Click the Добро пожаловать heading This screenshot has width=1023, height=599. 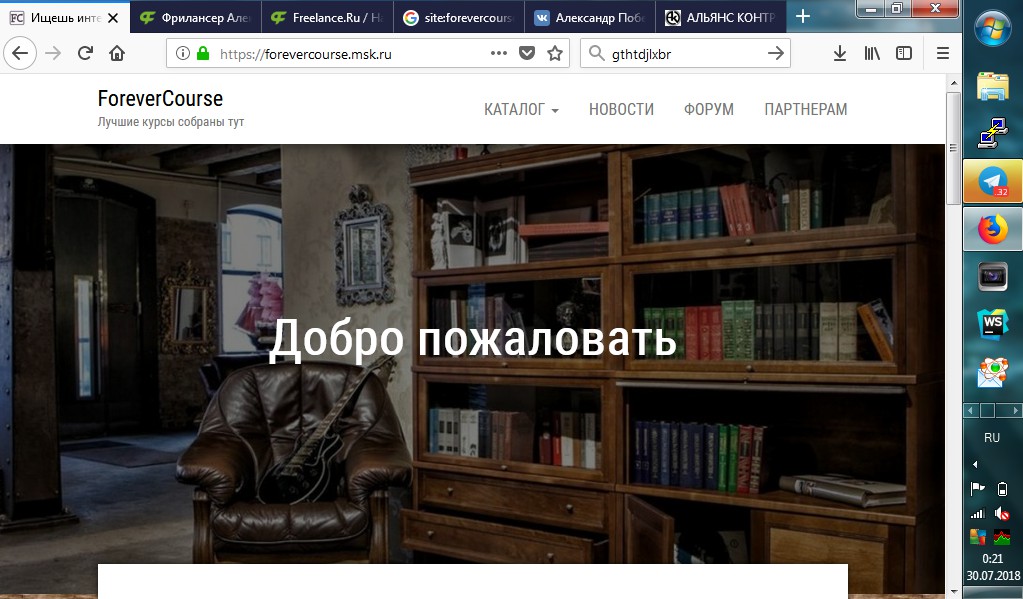pos(472,339)
